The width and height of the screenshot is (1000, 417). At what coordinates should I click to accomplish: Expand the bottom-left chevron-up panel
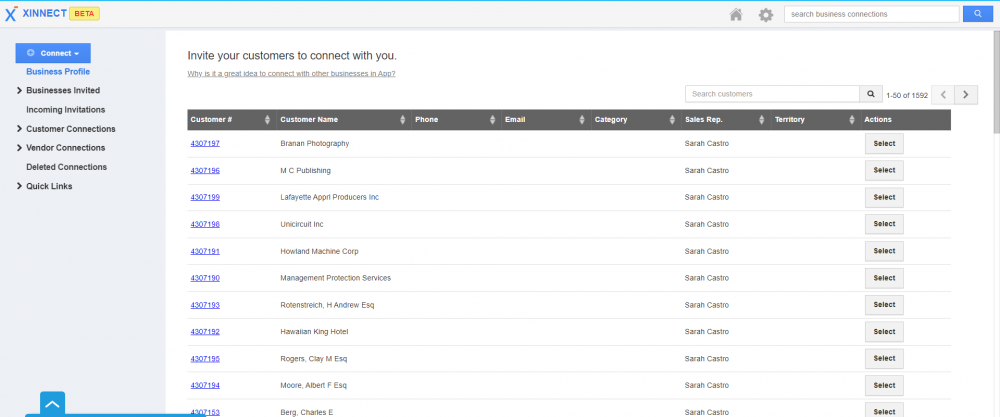(52, 403)
